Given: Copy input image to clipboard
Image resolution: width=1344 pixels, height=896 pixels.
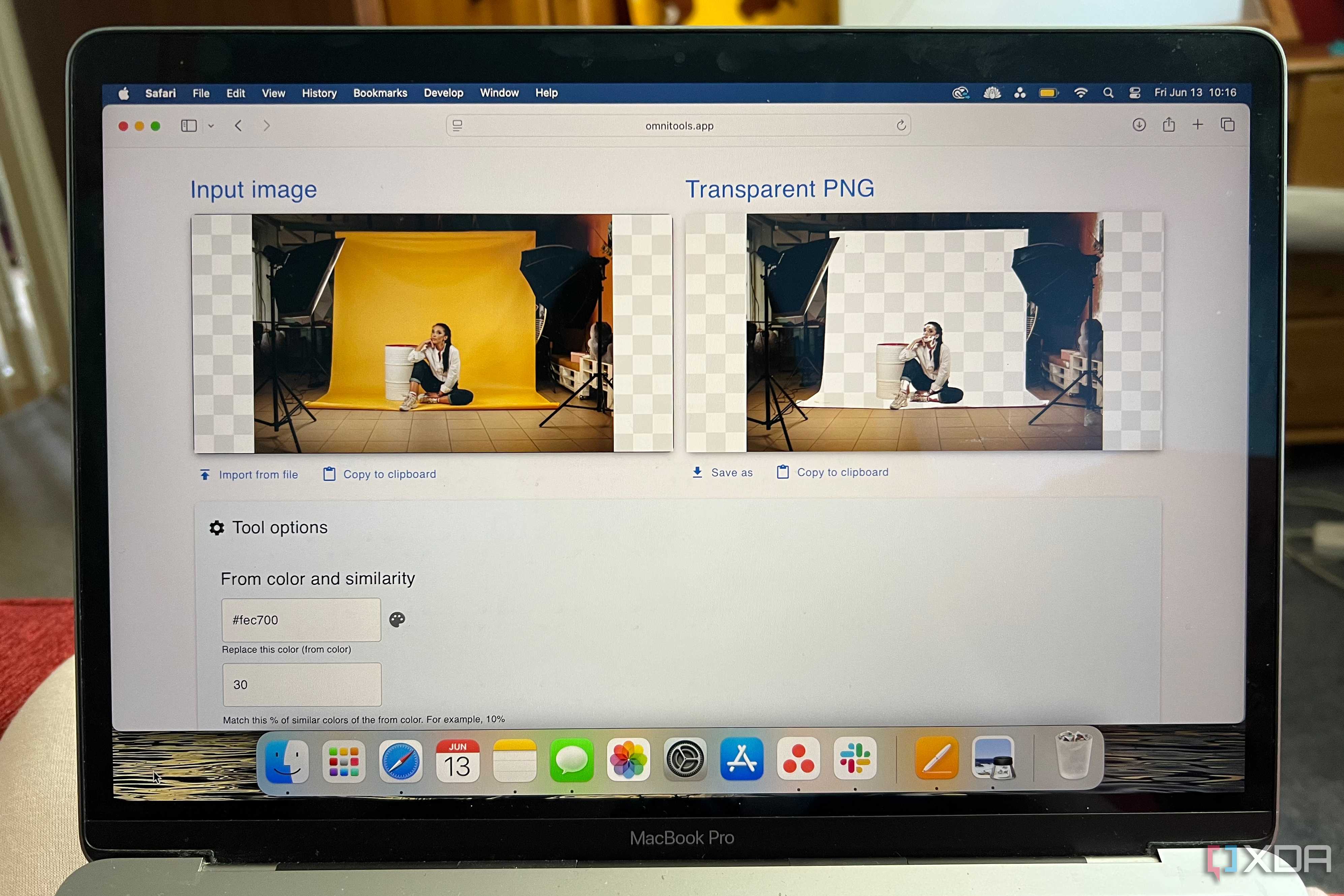Looking at the screenshot, I should 379,474.
